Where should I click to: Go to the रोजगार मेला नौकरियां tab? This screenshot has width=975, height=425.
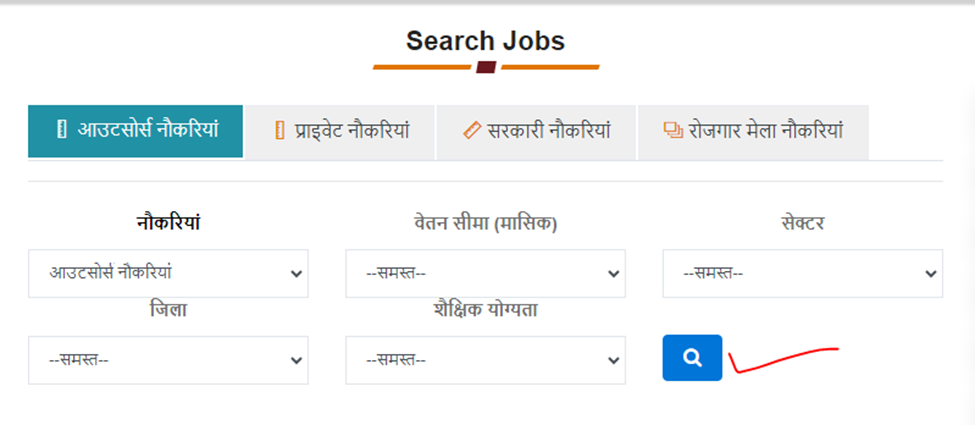point(753,133)
